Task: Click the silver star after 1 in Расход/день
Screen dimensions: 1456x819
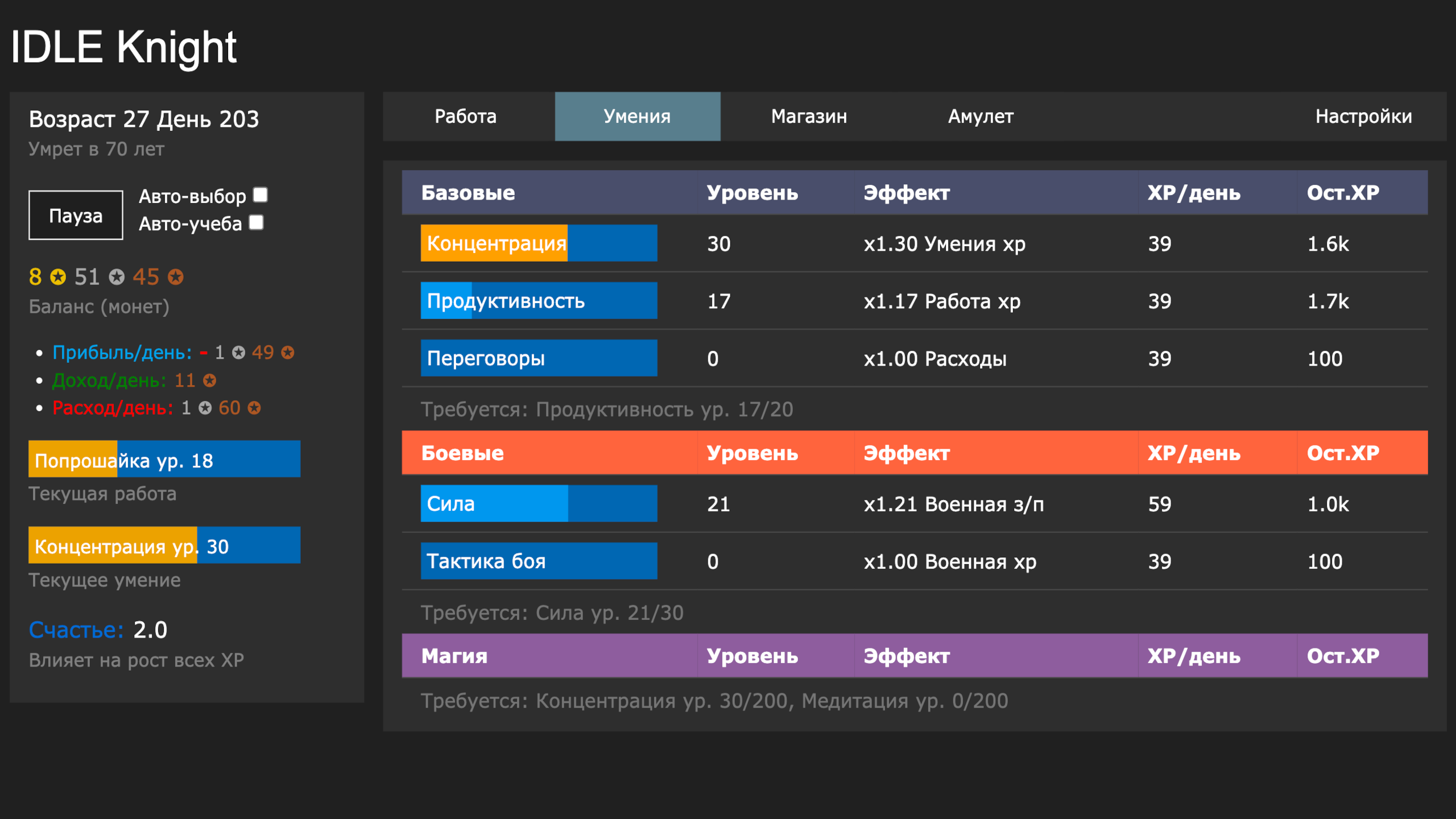Action: [205, 407]
